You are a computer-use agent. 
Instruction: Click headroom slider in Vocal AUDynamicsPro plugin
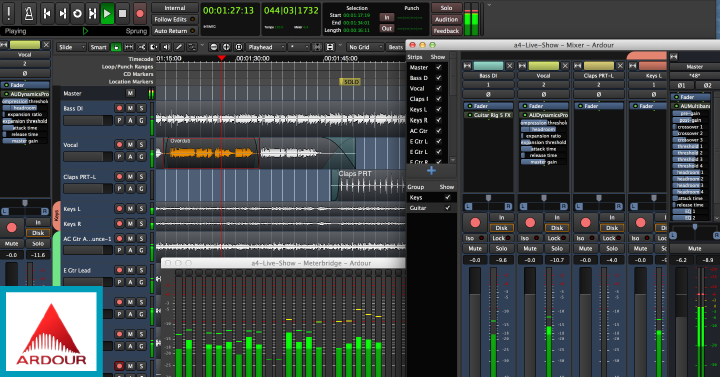(x=544, y=129)
